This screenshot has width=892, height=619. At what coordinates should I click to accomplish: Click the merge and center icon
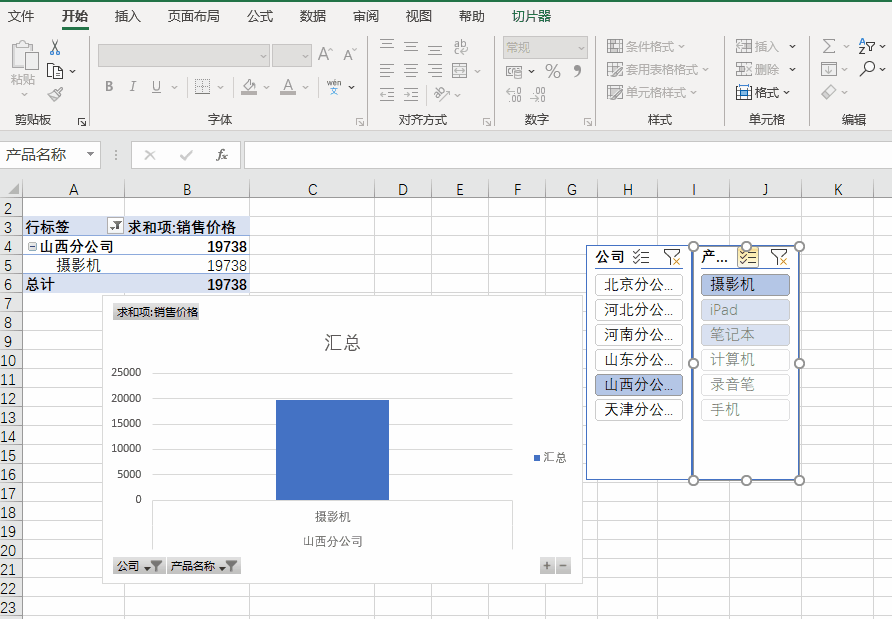(460, 71)
